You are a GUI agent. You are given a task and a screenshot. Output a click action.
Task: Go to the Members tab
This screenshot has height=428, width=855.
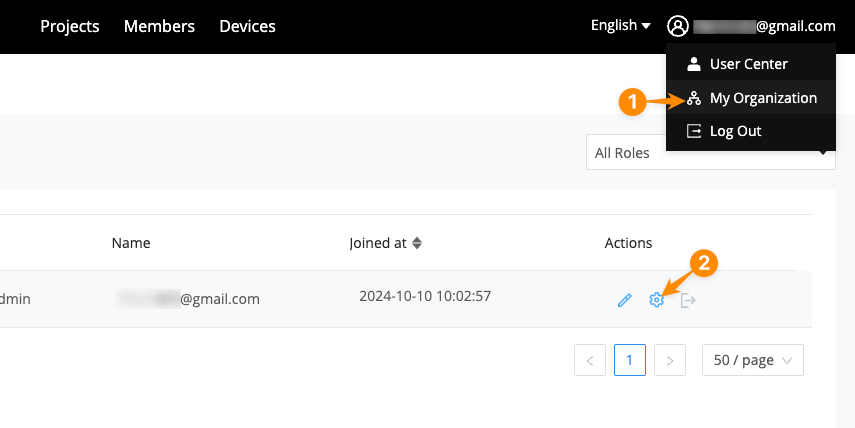coord(159,26)
